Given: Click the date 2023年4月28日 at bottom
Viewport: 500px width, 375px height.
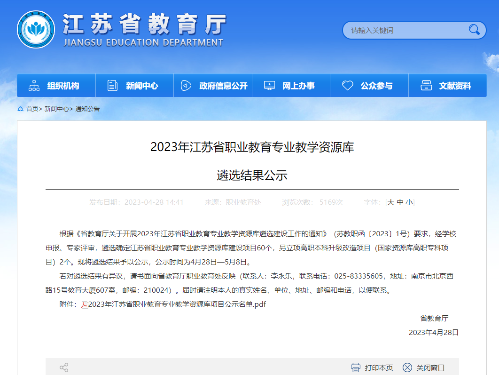Looking at the screenshot, I should tap(434, 332).
